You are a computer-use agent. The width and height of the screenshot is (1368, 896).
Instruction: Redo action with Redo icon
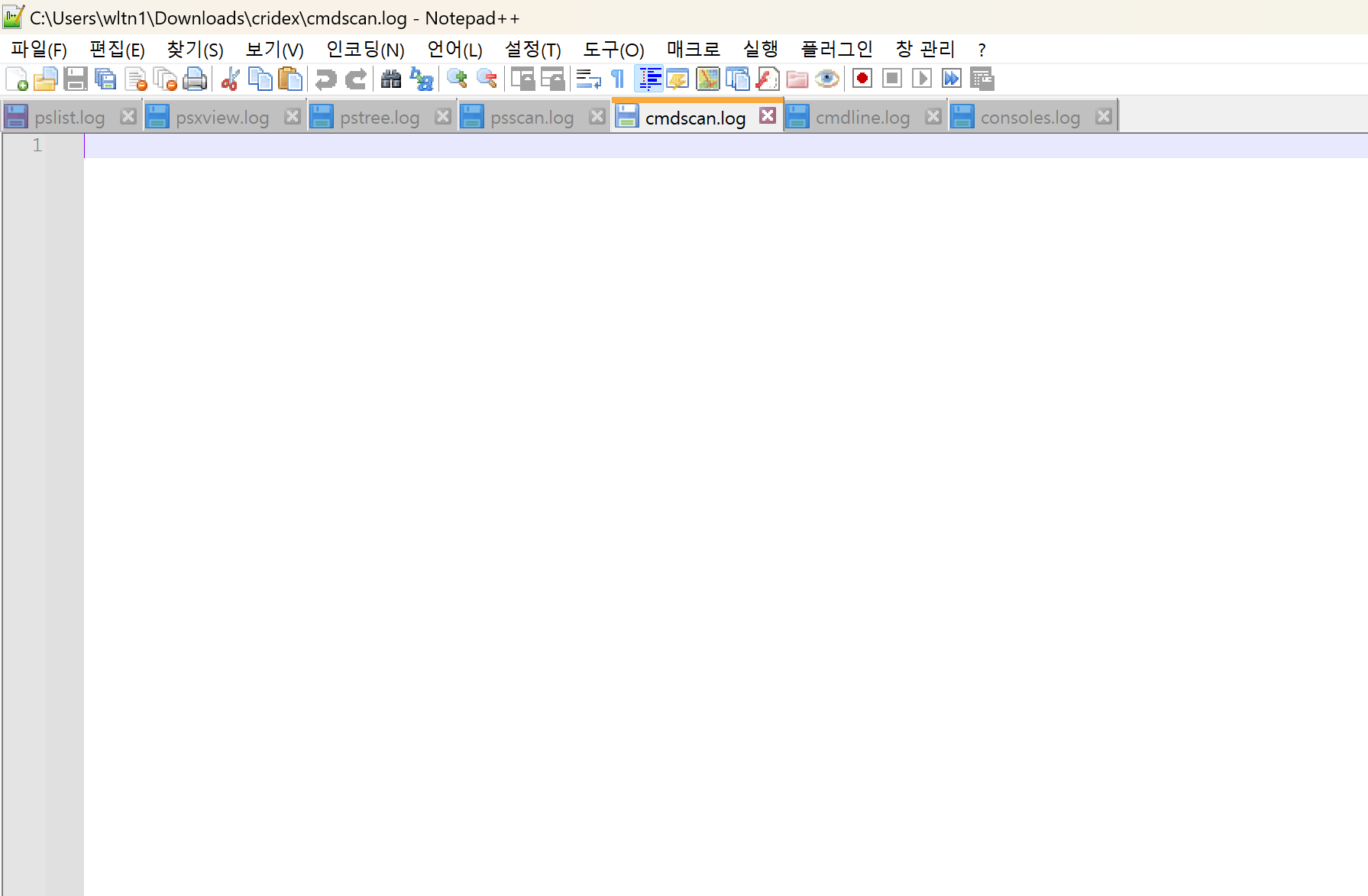point(356,79)
